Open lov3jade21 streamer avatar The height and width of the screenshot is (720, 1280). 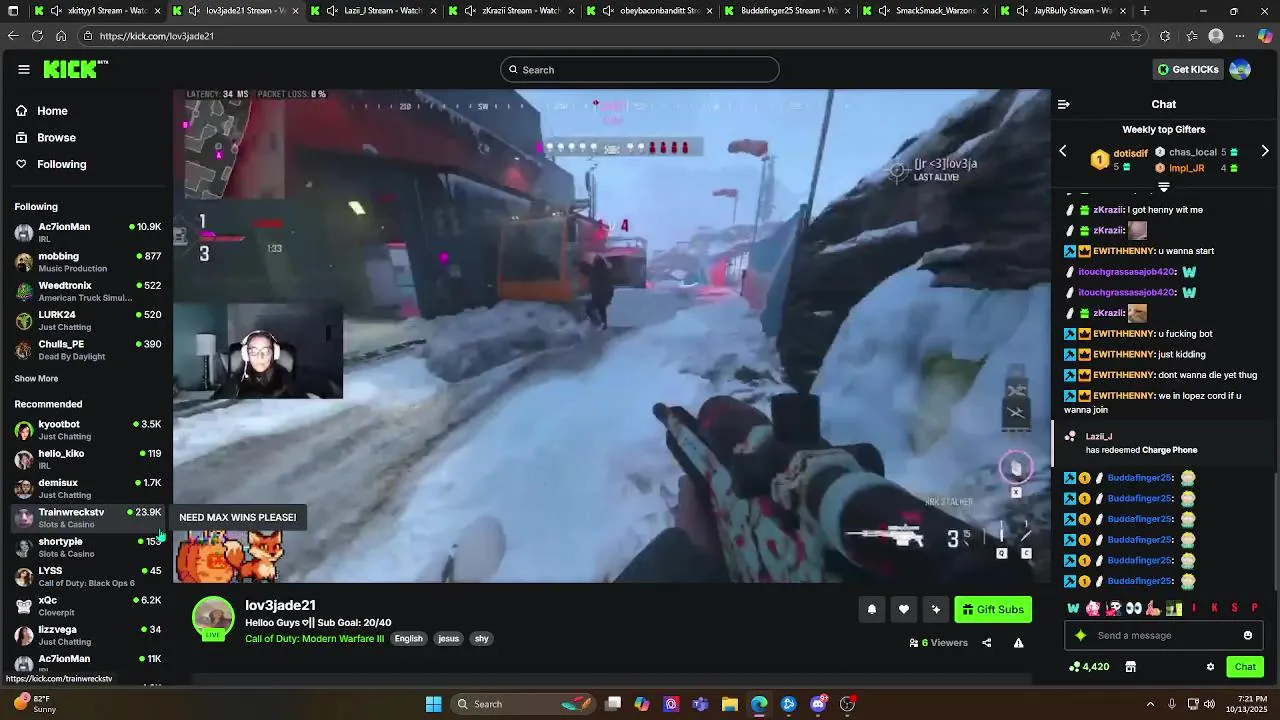click(x=213, y=618)
